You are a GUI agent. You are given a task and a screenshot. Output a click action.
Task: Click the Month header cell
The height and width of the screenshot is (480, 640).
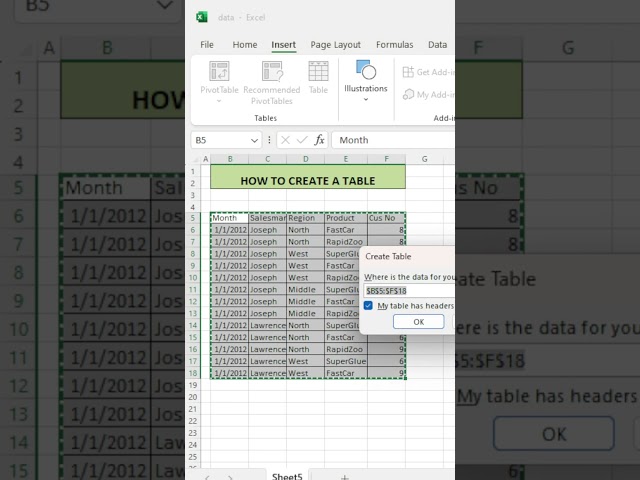click(x=229, y=218)
